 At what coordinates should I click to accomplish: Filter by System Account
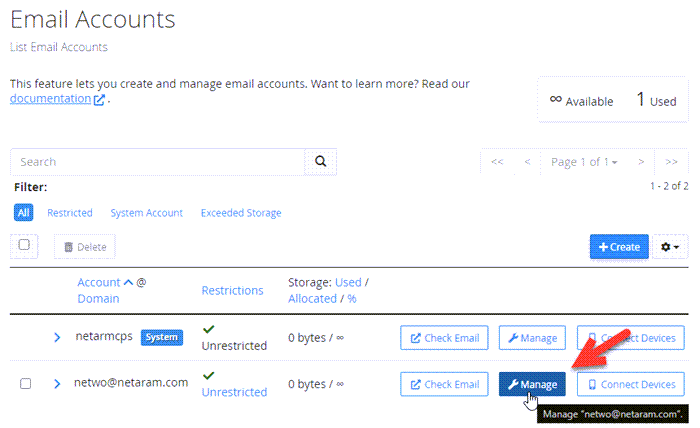pos(146,213)
